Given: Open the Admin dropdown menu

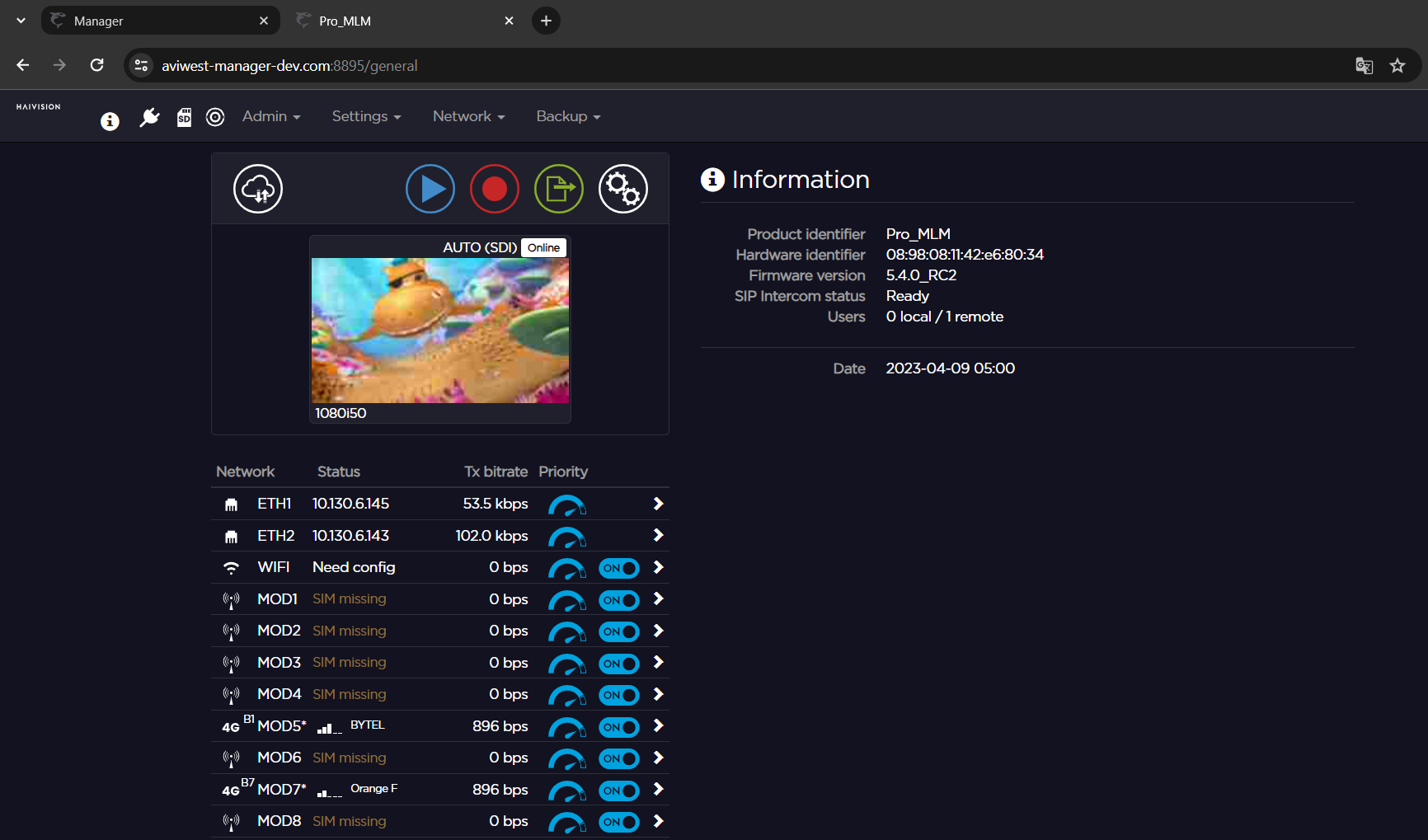Looking at the screenshot, I should 271,117.
